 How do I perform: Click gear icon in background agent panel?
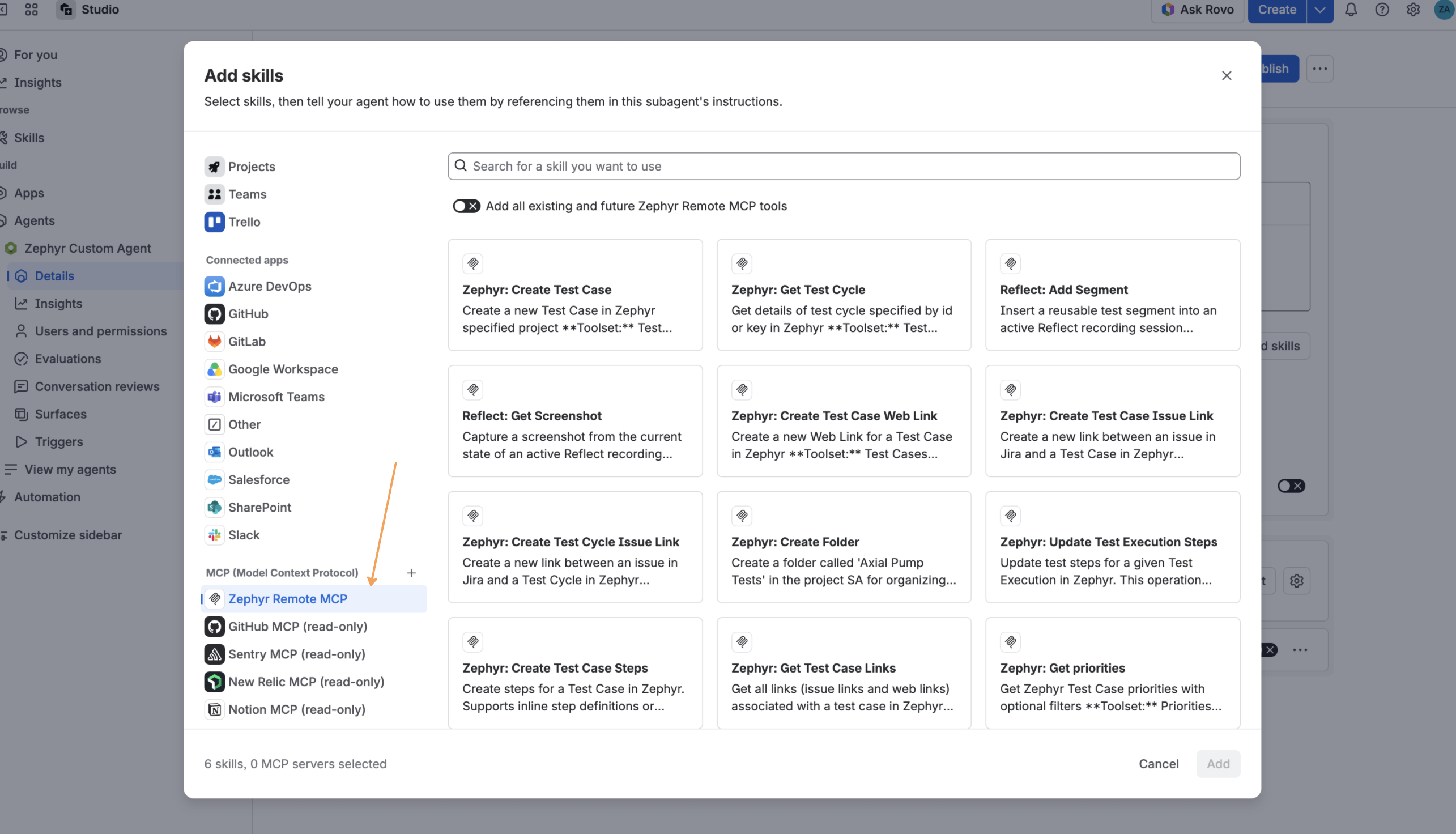(1296, 581)
